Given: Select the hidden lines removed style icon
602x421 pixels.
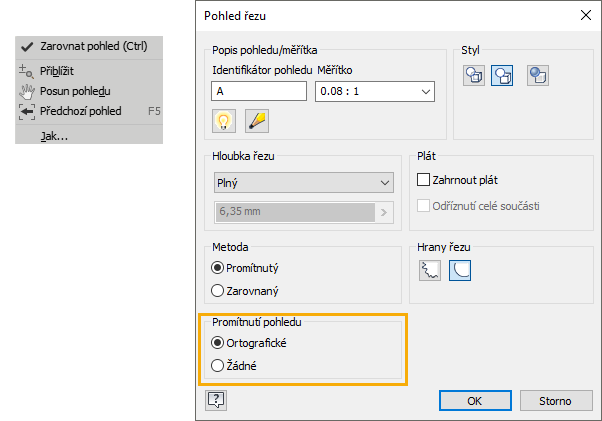Looking at the screenshot, I should (x=503, y=76).
